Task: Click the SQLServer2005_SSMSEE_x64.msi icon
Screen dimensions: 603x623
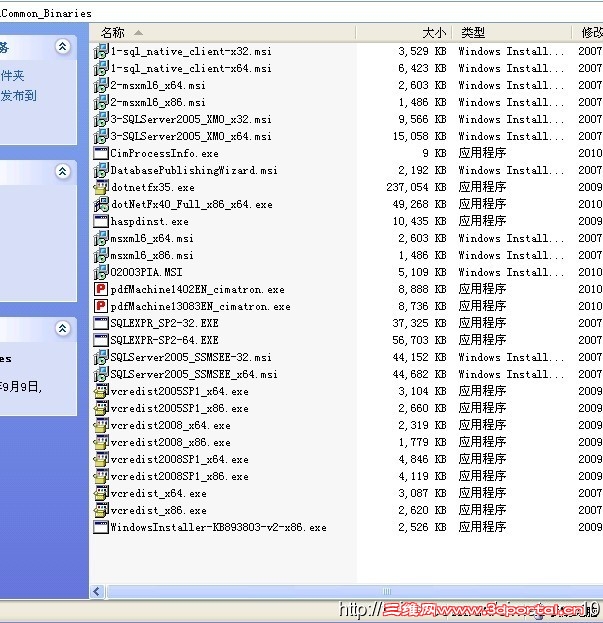Action: [x=101, y=374]
